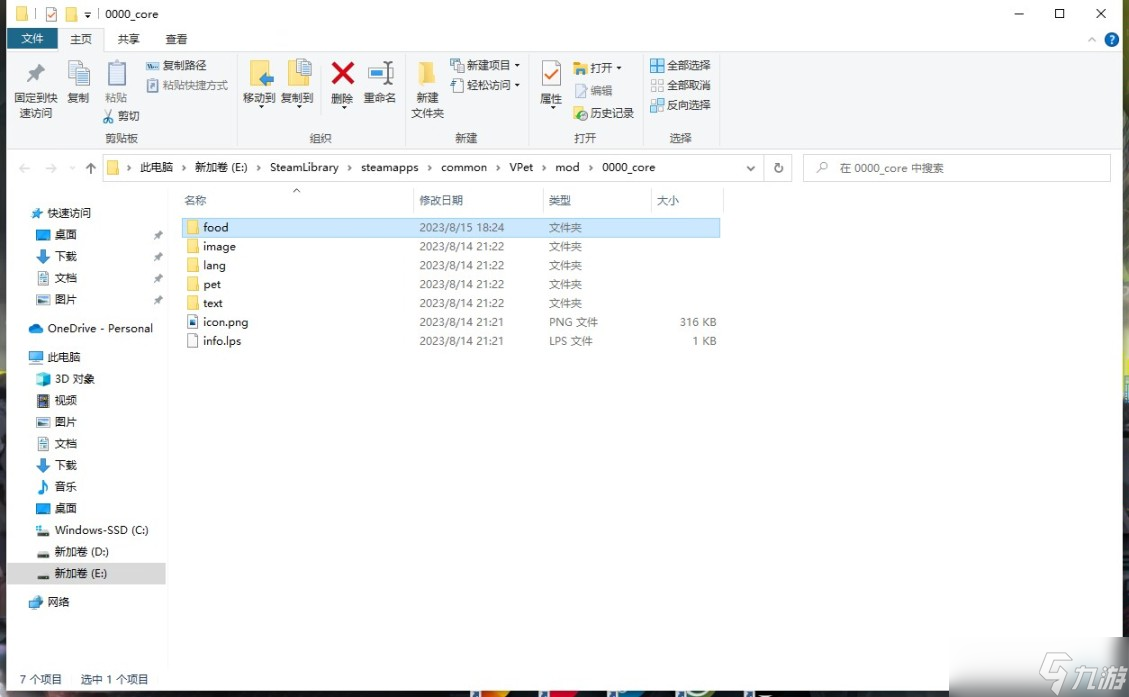This screenshot has height=697, width=1129.
Task: Open Move to (移动到) menu
Action: click(x=259, y=84)
